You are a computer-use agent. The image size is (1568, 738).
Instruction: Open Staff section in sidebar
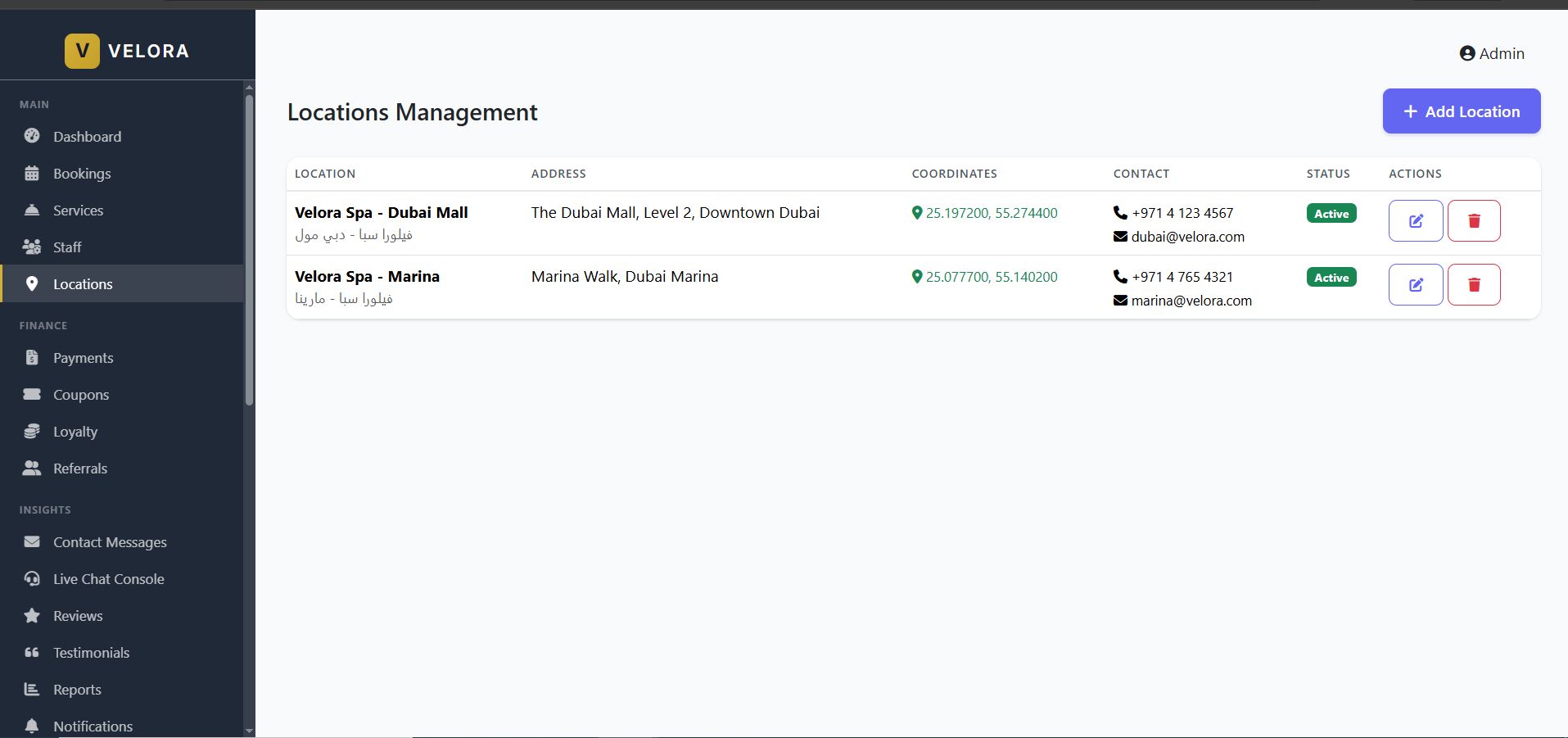67,247
